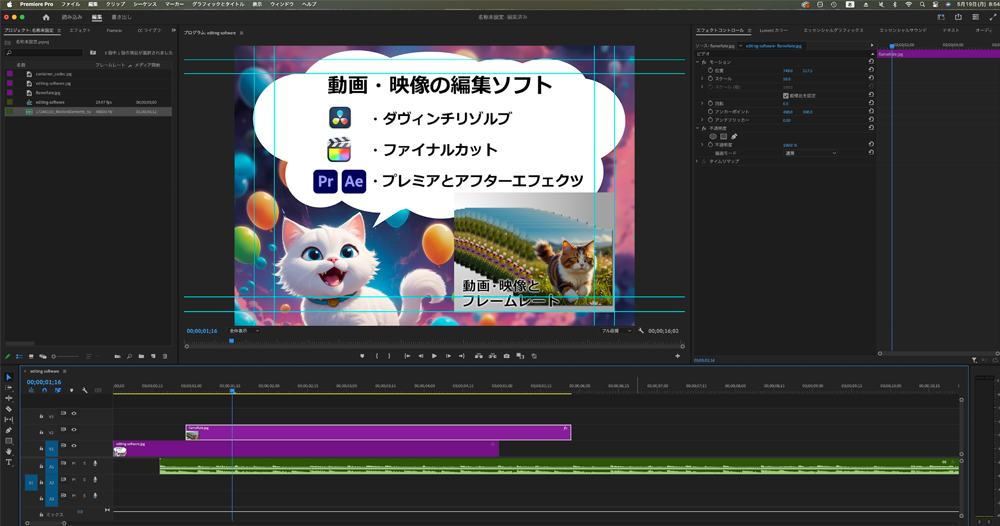
Task: Expand the Scale property
Action: [x=703, y=79]
